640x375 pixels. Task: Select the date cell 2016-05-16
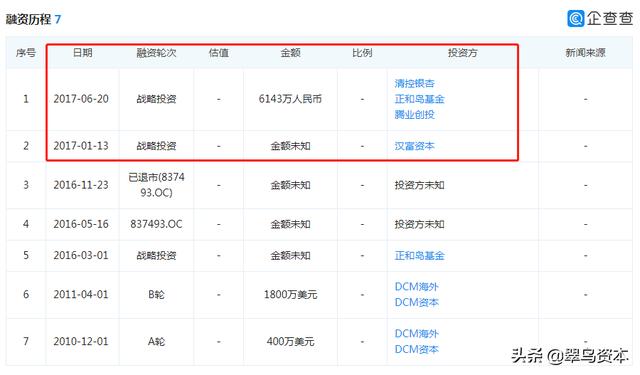pyautogui.click(x=81, y=224)
